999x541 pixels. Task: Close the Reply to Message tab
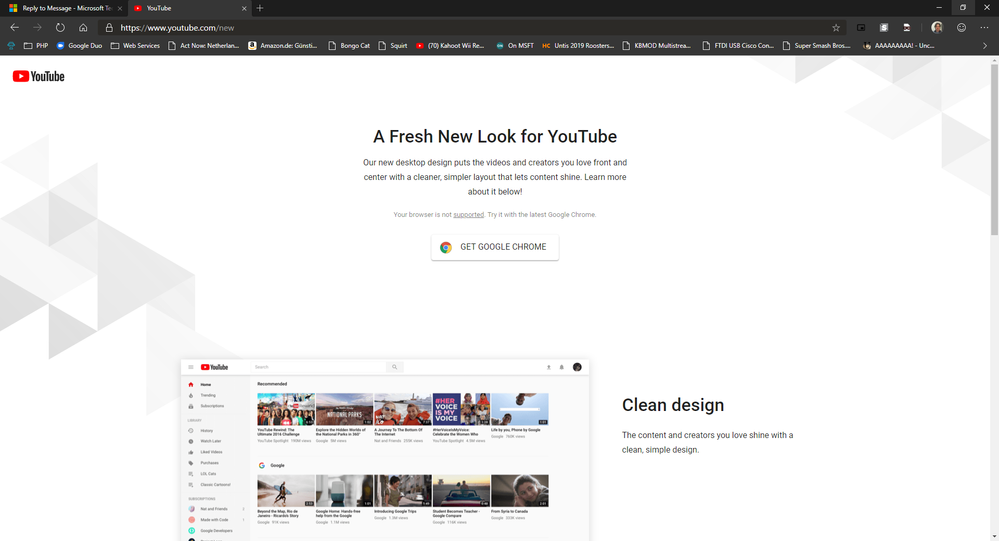[120, 8]
